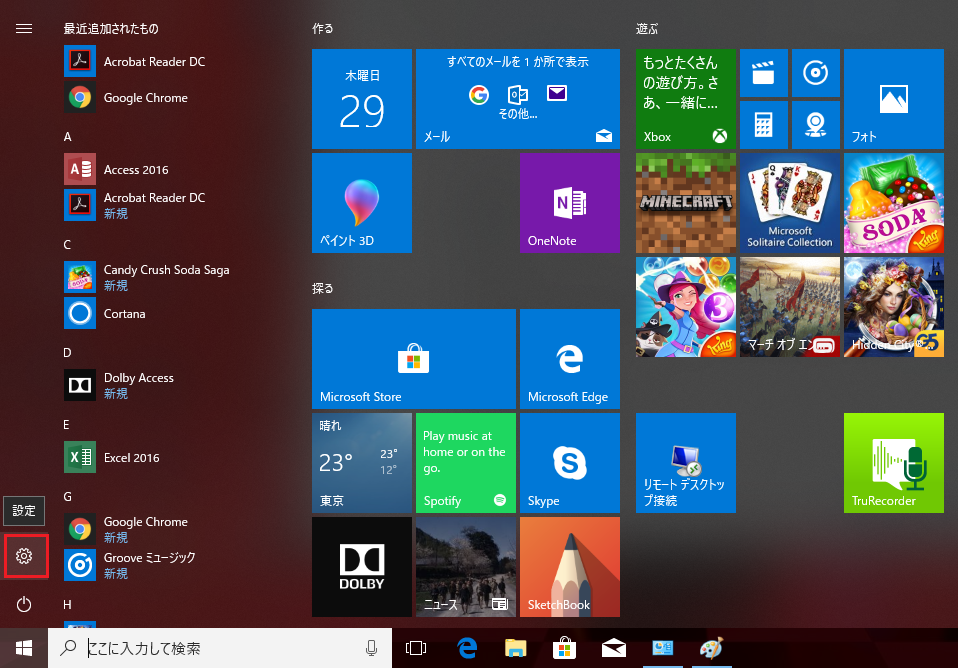Open Acrobat Reader DC in section A
Viewport: 958px width, 668px height.
(136, 205)
